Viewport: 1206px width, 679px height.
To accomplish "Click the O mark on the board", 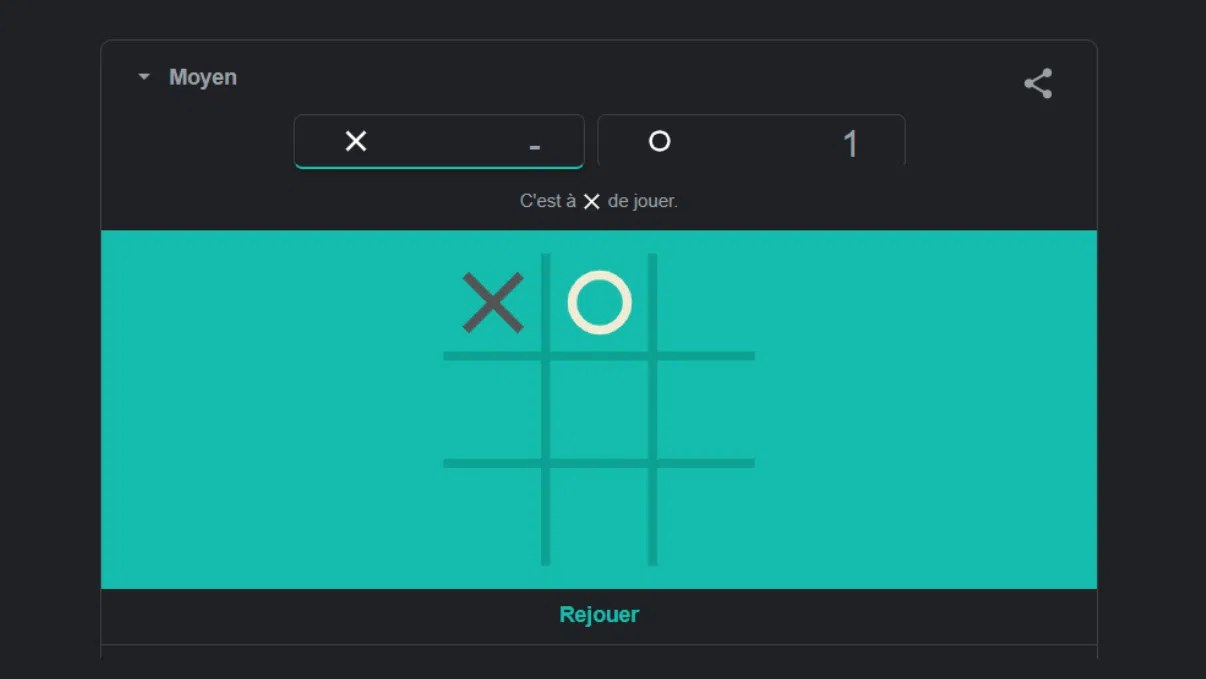I will [x=600, y=302].
